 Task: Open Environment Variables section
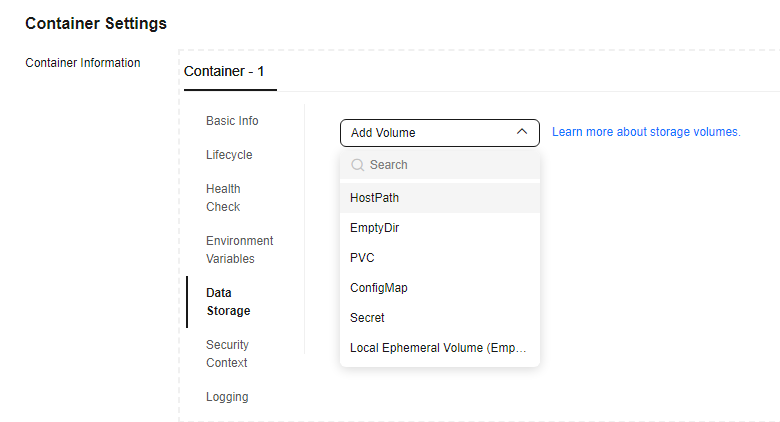pos(240,249)
